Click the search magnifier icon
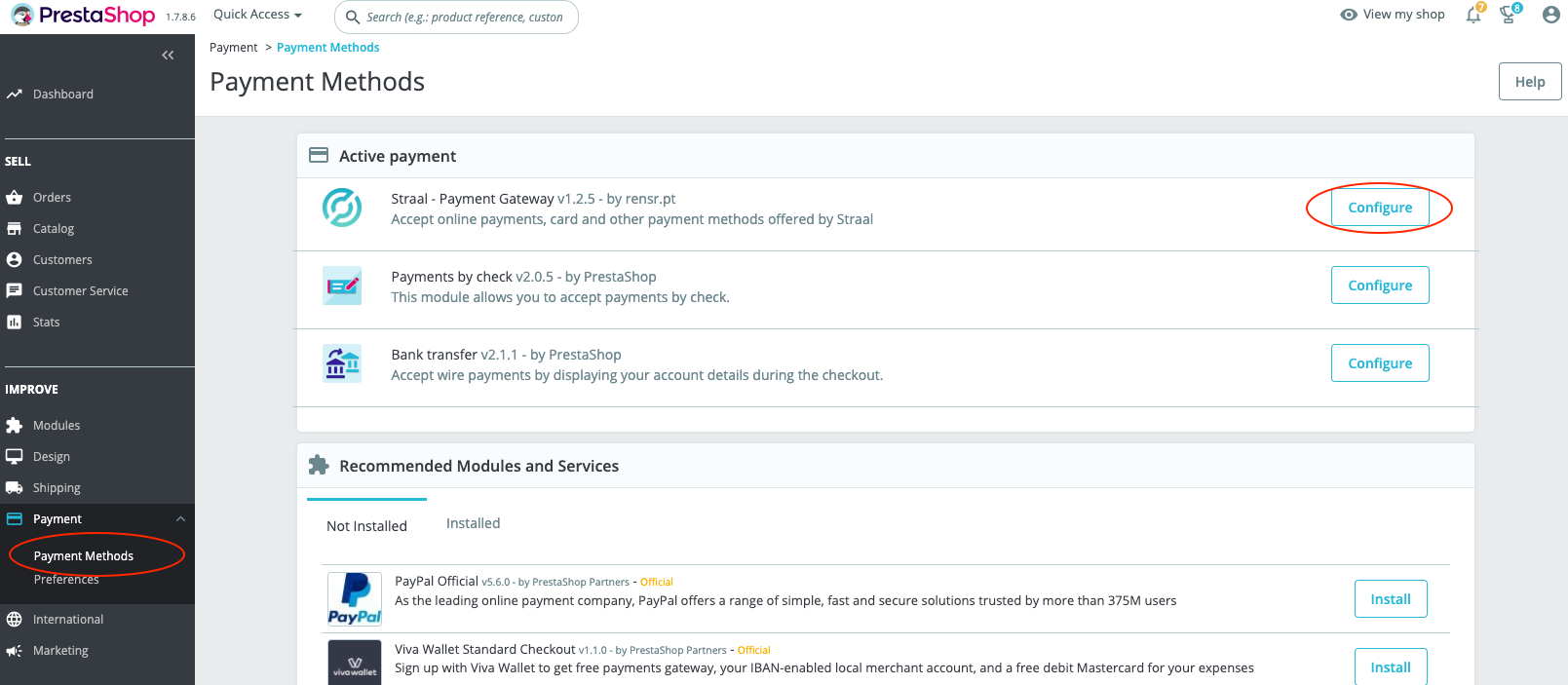Viewport: 1568px width, 685px height. click(x=353, y=18)
